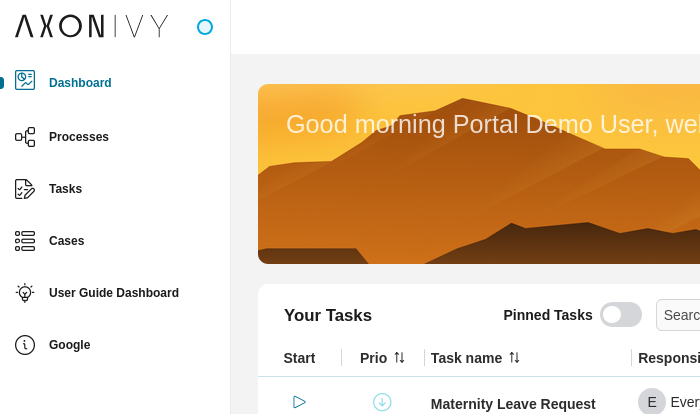Click the Tasks checklist-and-pencil icon
This screenshot has height=414, width=700.
pyautogui.click(x=25, y=189)
